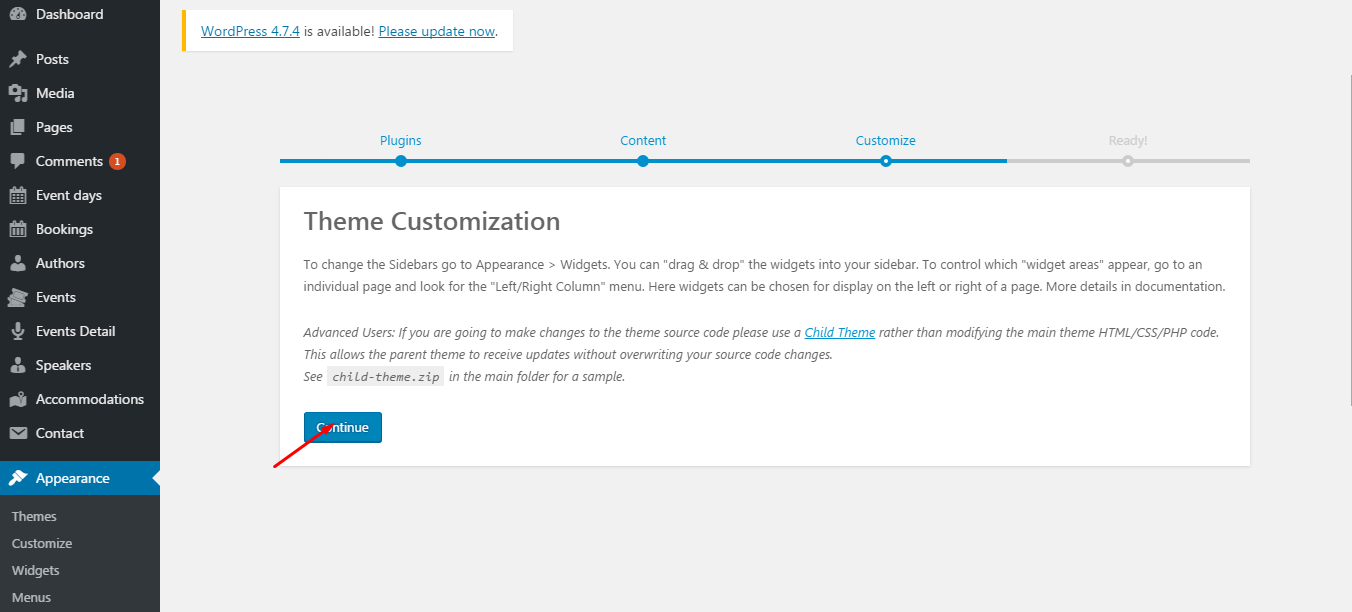Click the Accommodations icon
This screenshot has width=1352, height=612.
(18, 399)
